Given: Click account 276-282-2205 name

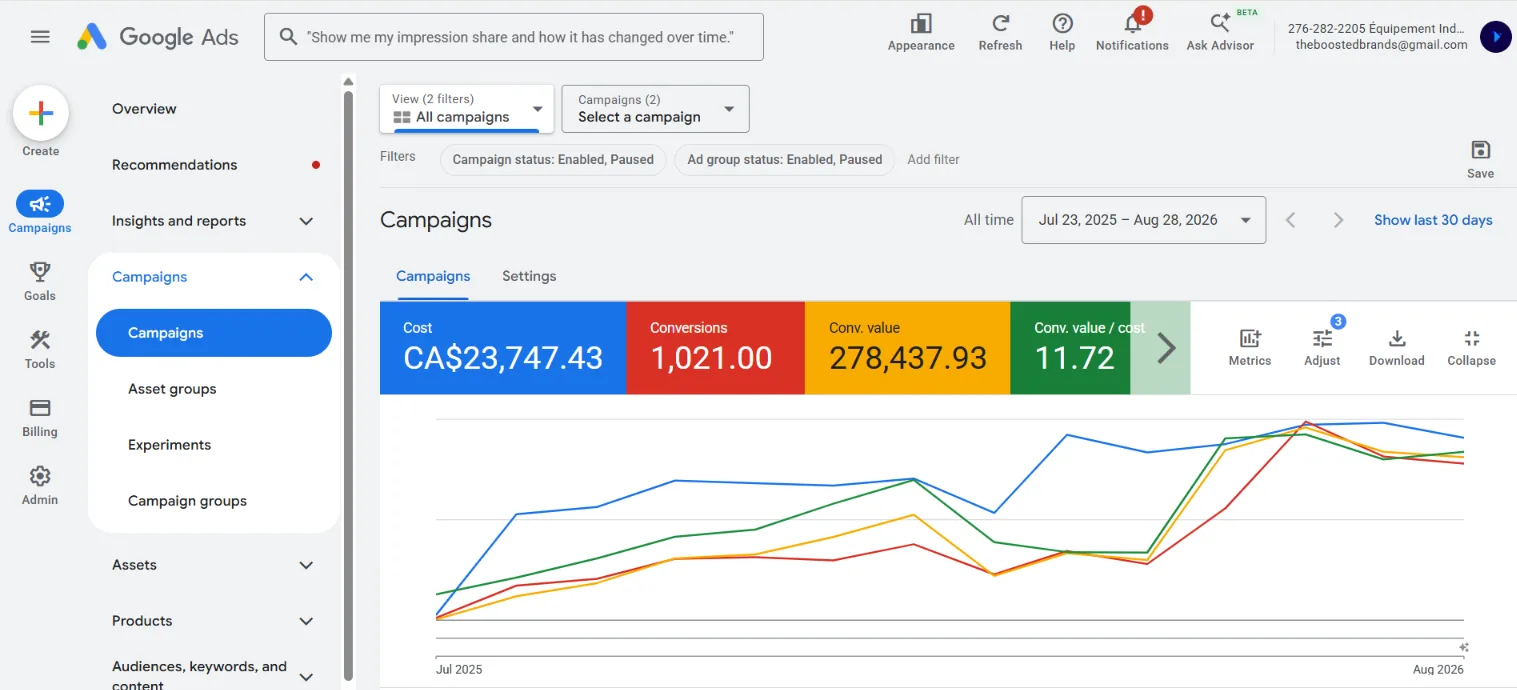Looking at the screenshot, I should pos(1378,28).
